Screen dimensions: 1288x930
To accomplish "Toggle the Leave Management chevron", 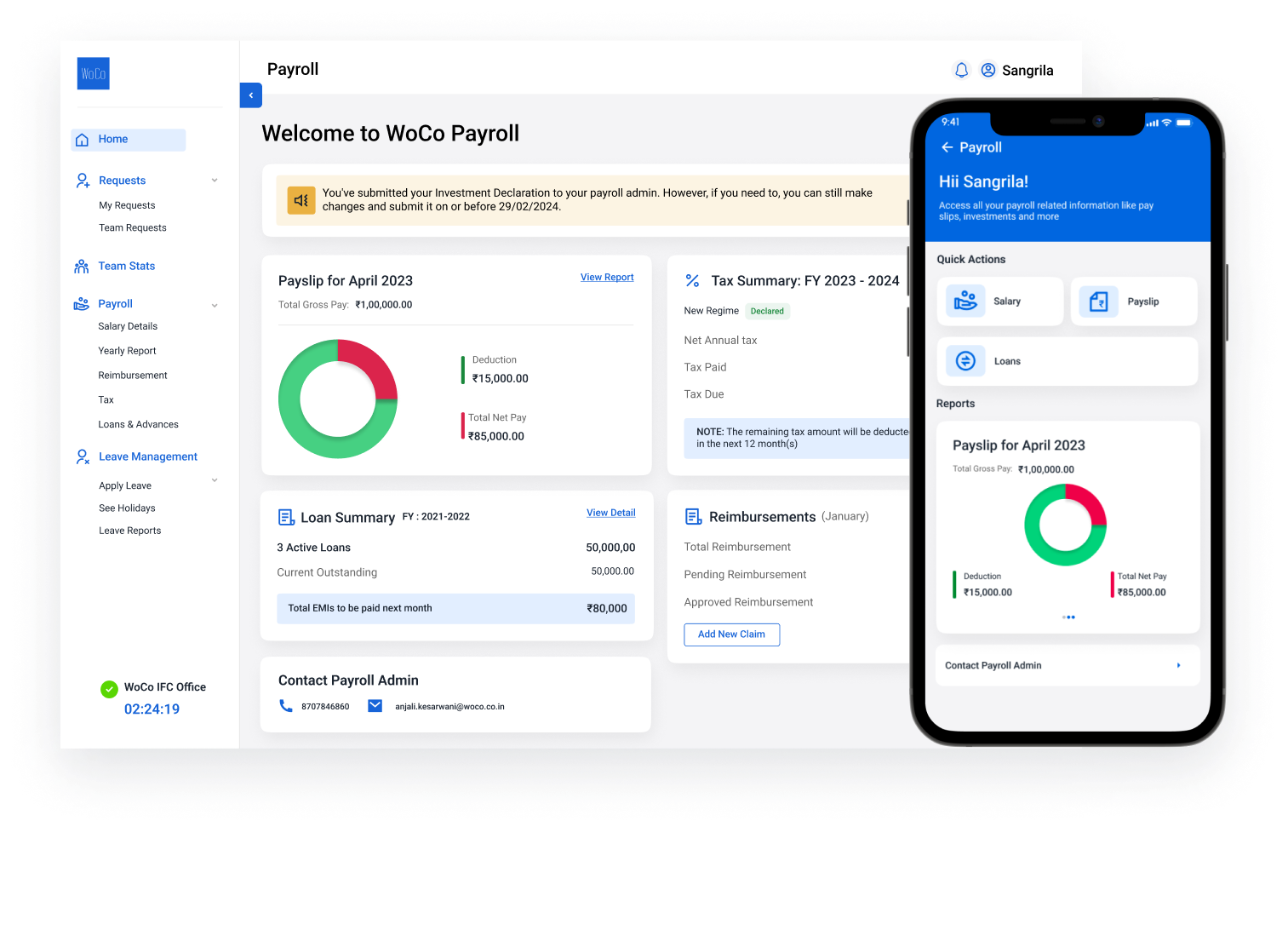I will [215, 480].
